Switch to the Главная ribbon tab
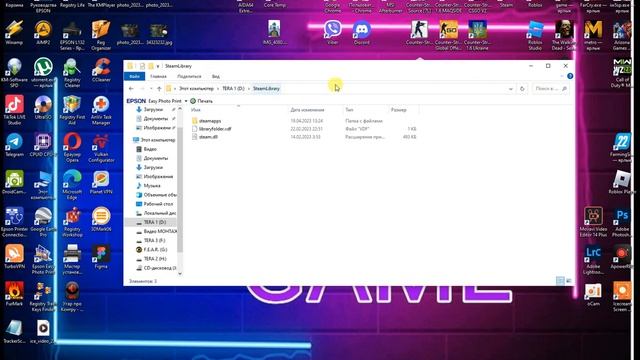Image resolution: width=640 pixels, height=360 pixels. coord(158,76)
